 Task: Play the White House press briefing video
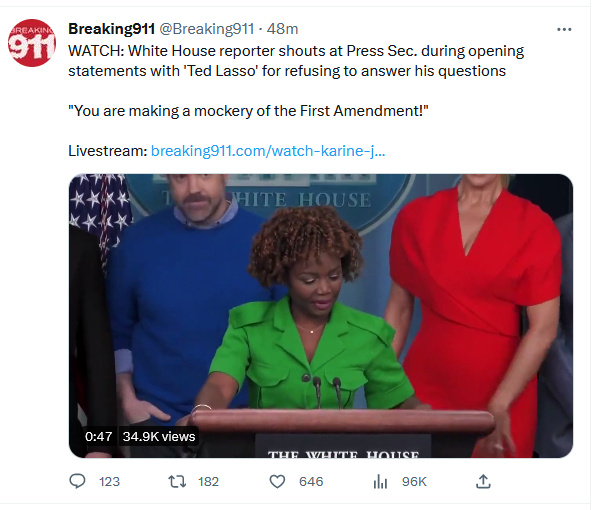pos(321,316)
